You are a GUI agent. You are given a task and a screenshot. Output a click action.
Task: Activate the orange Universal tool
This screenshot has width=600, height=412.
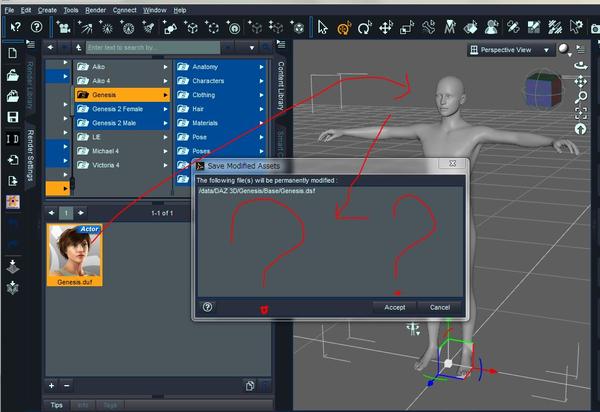click(x=344, y=28)
